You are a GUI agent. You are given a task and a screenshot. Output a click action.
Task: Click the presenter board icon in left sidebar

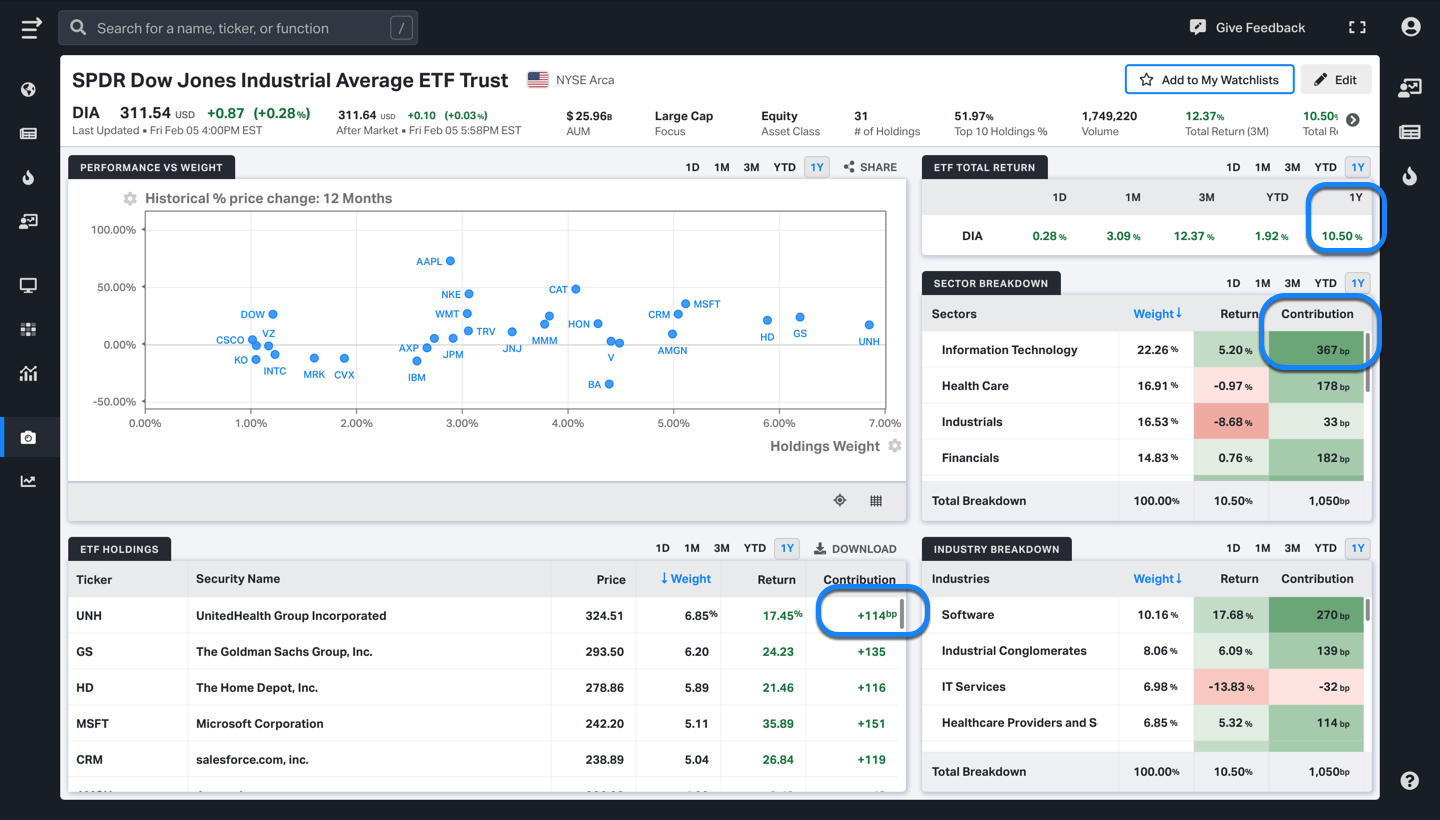pyautogui.click(x=28, y=222)
